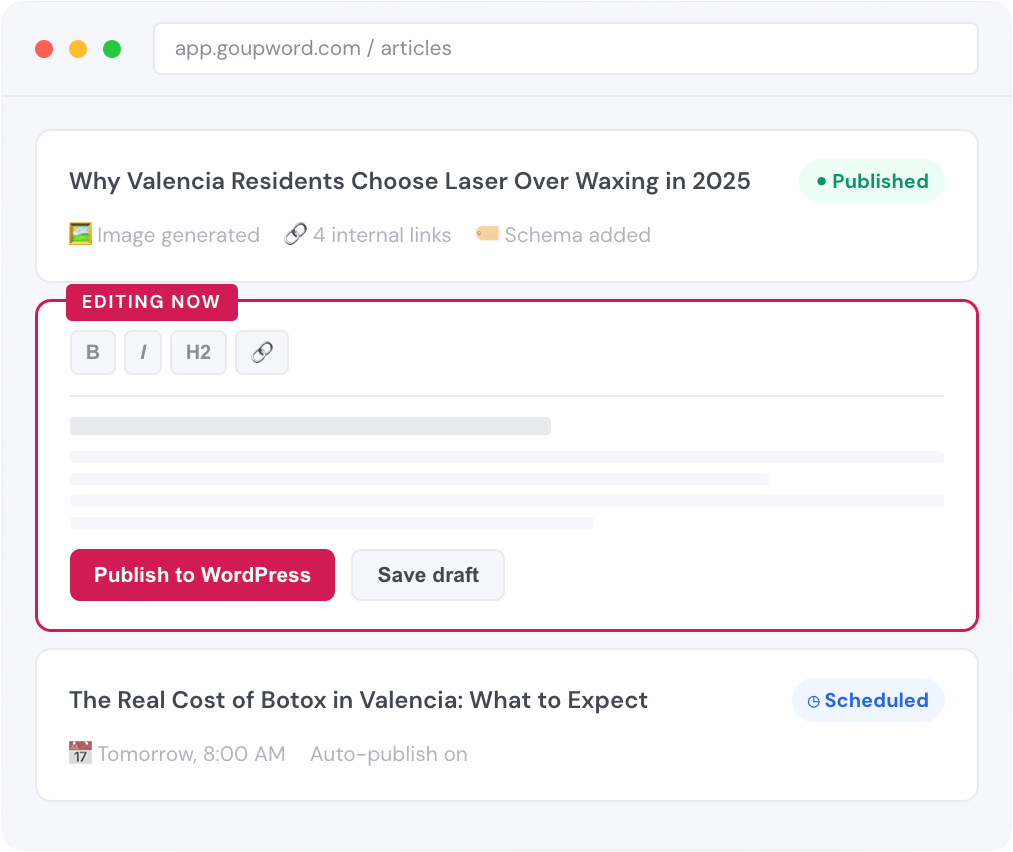This screenshot has width=1013, height=852.
Task: Click the schema tag icon on the published article
Action: pos(488,233)
